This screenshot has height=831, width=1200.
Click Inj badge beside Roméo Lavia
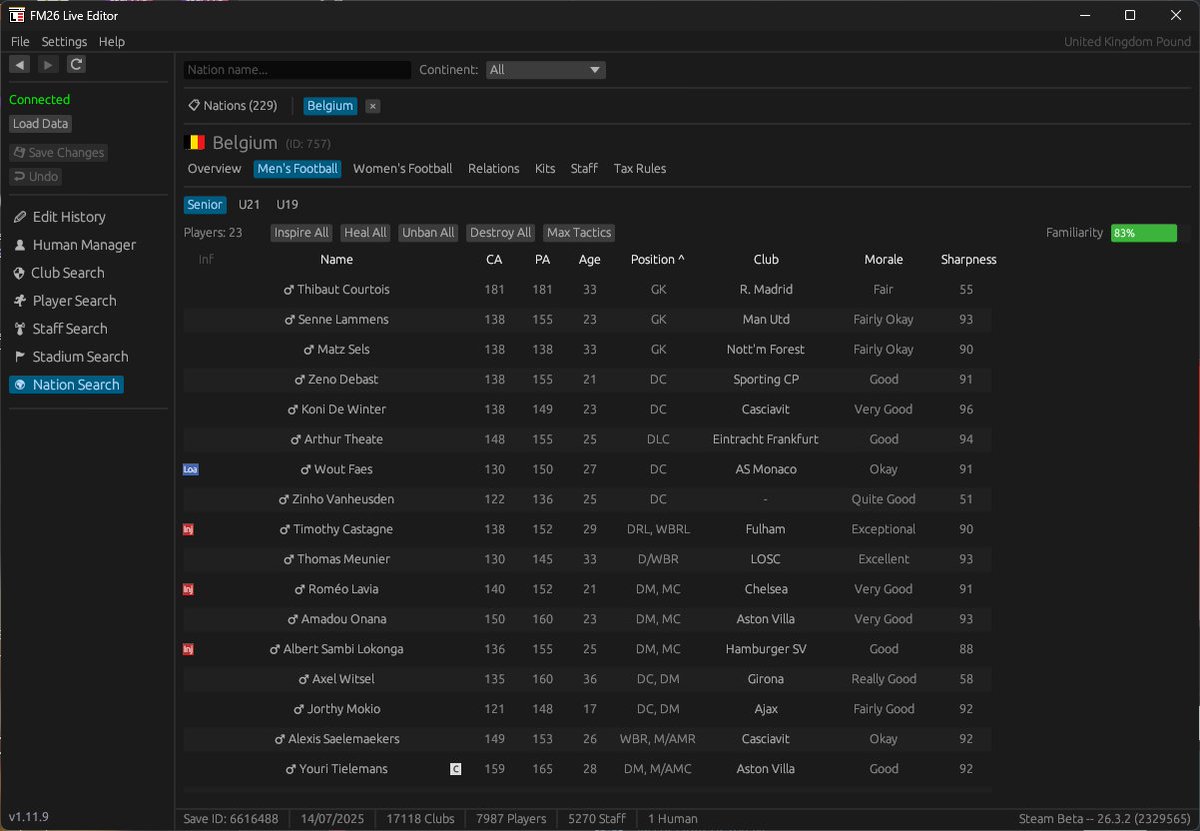click(188, 589)
